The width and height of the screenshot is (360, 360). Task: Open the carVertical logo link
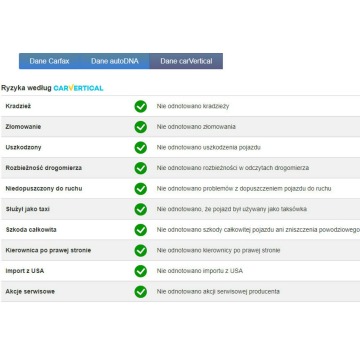[78, 88]
